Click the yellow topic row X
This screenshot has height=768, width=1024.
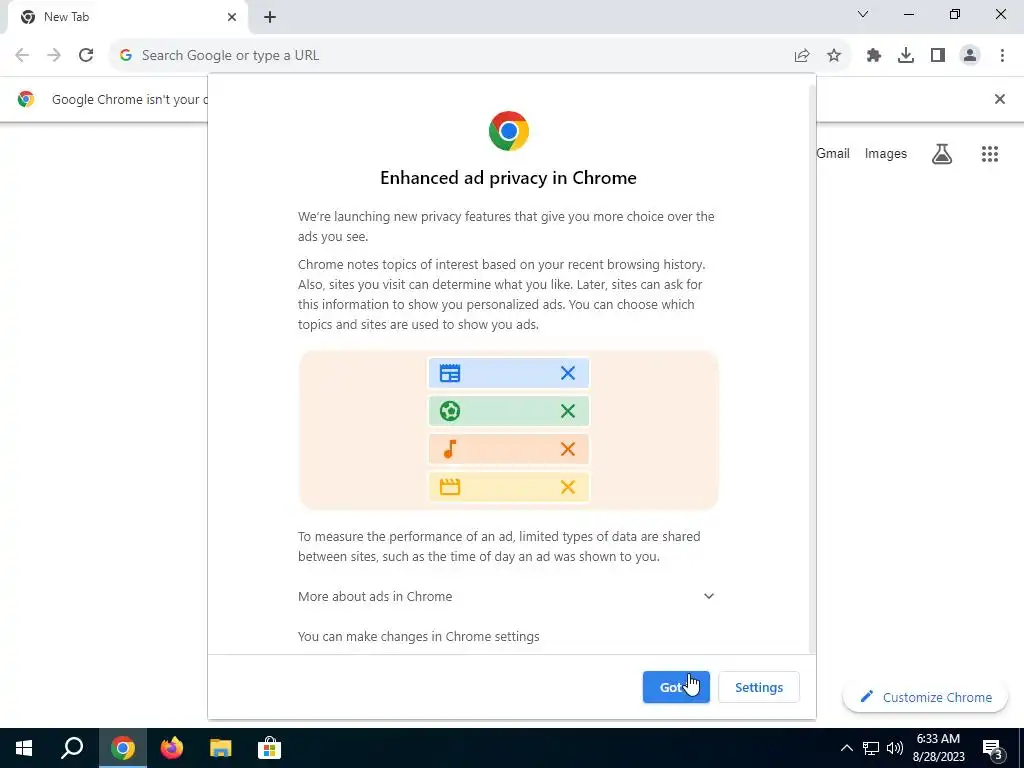pos(568,487)
